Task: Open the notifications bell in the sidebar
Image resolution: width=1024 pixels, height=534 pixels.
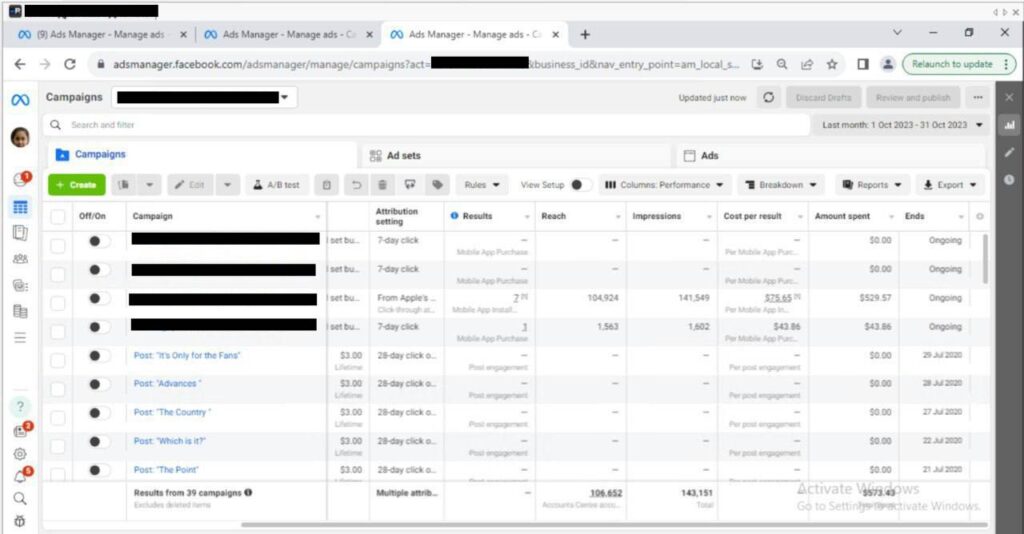Action: (20, 477)
